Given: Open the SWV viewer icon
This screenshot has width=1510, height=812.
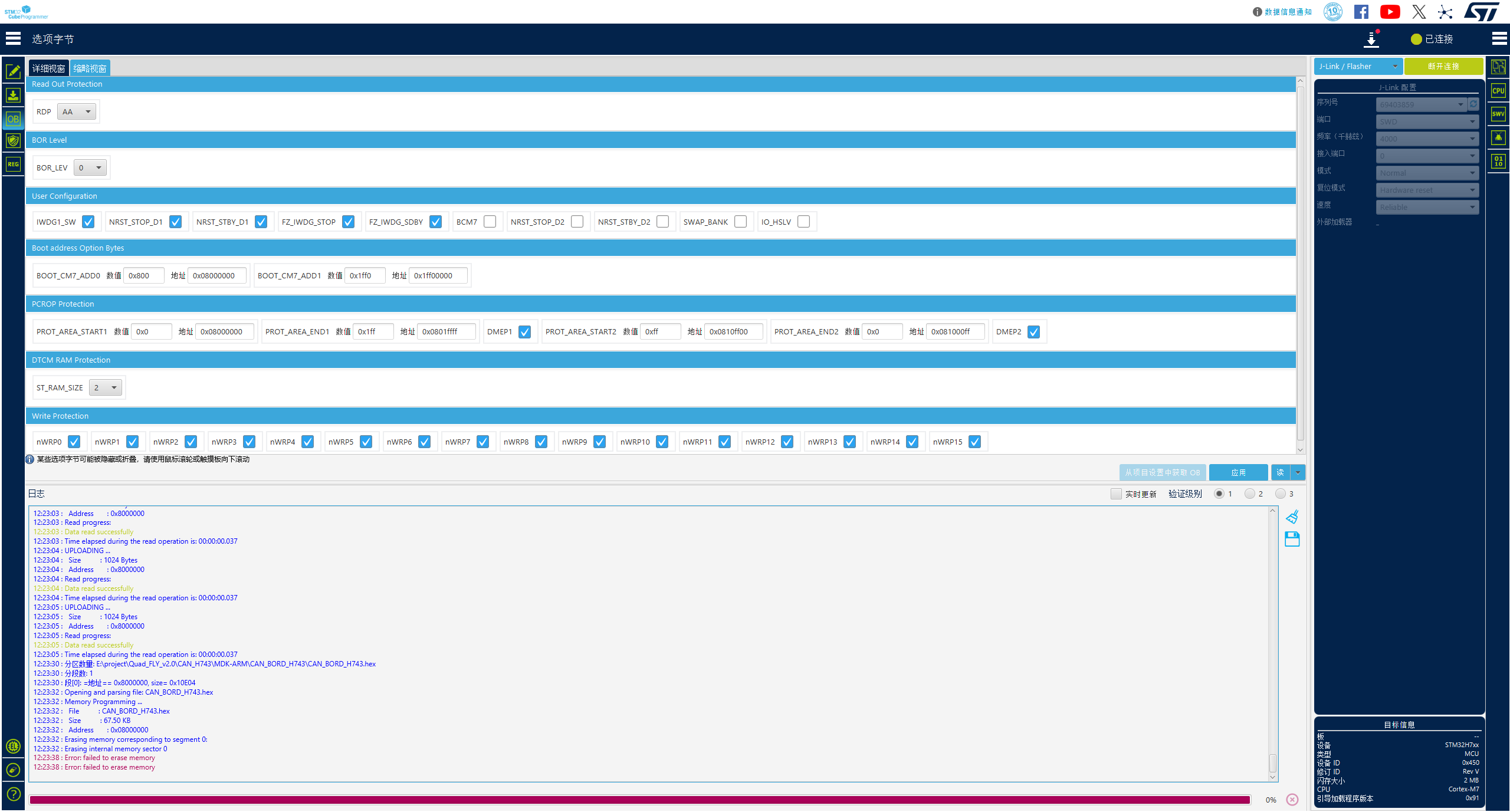Looking at the screenshot, I should tap(1499, 114).
